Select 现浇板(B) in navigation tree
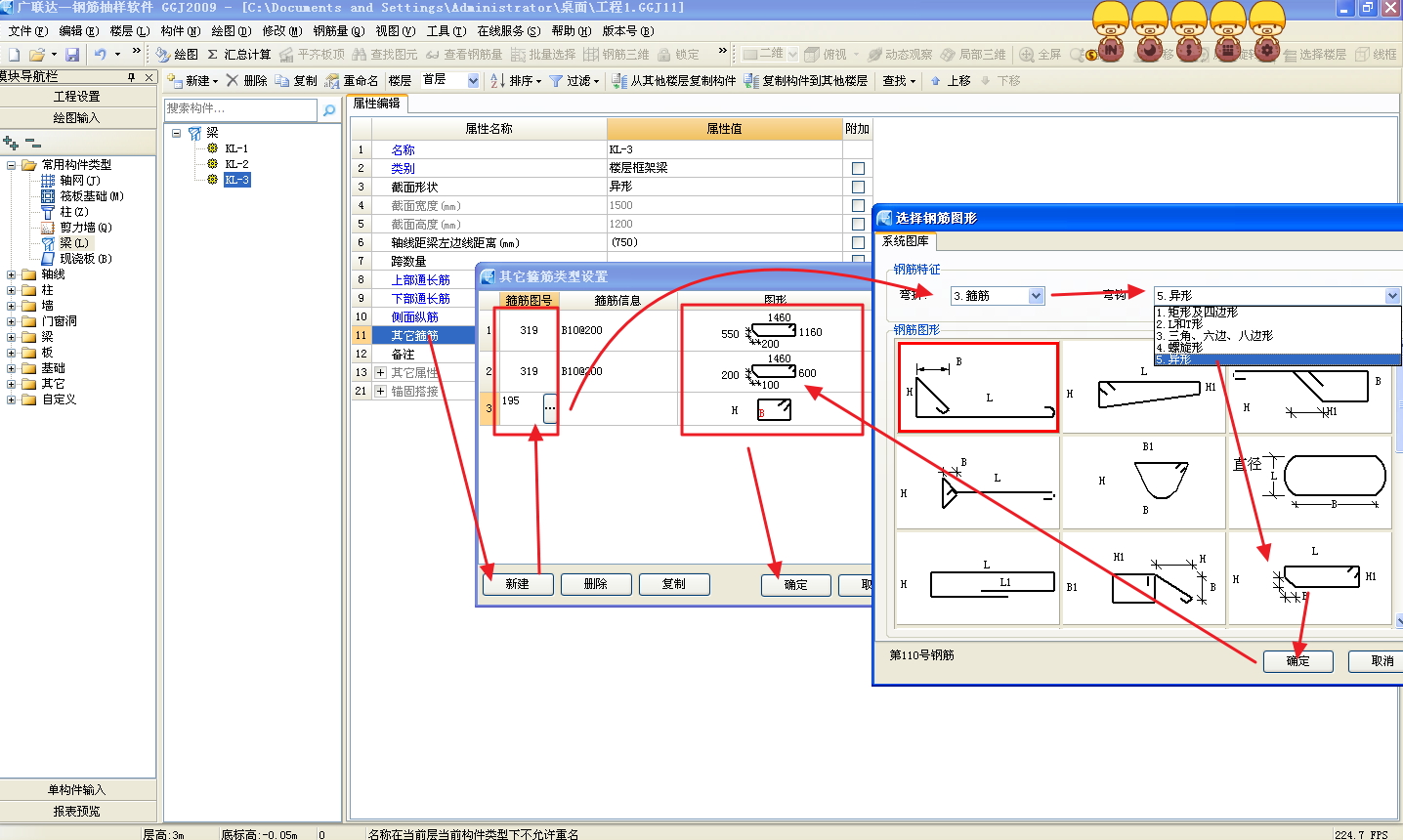Screen dimensions: 1403x840 (86, 259)
